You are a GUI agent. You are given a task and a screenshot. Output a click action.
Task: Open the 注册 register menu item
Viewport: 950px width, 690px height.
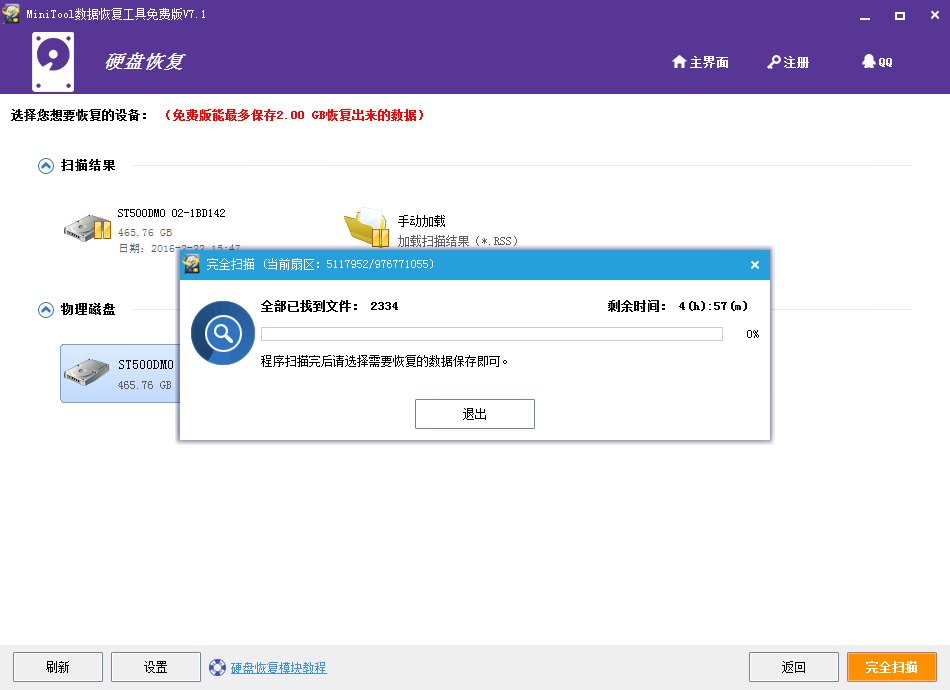click(x=788, y=62)
